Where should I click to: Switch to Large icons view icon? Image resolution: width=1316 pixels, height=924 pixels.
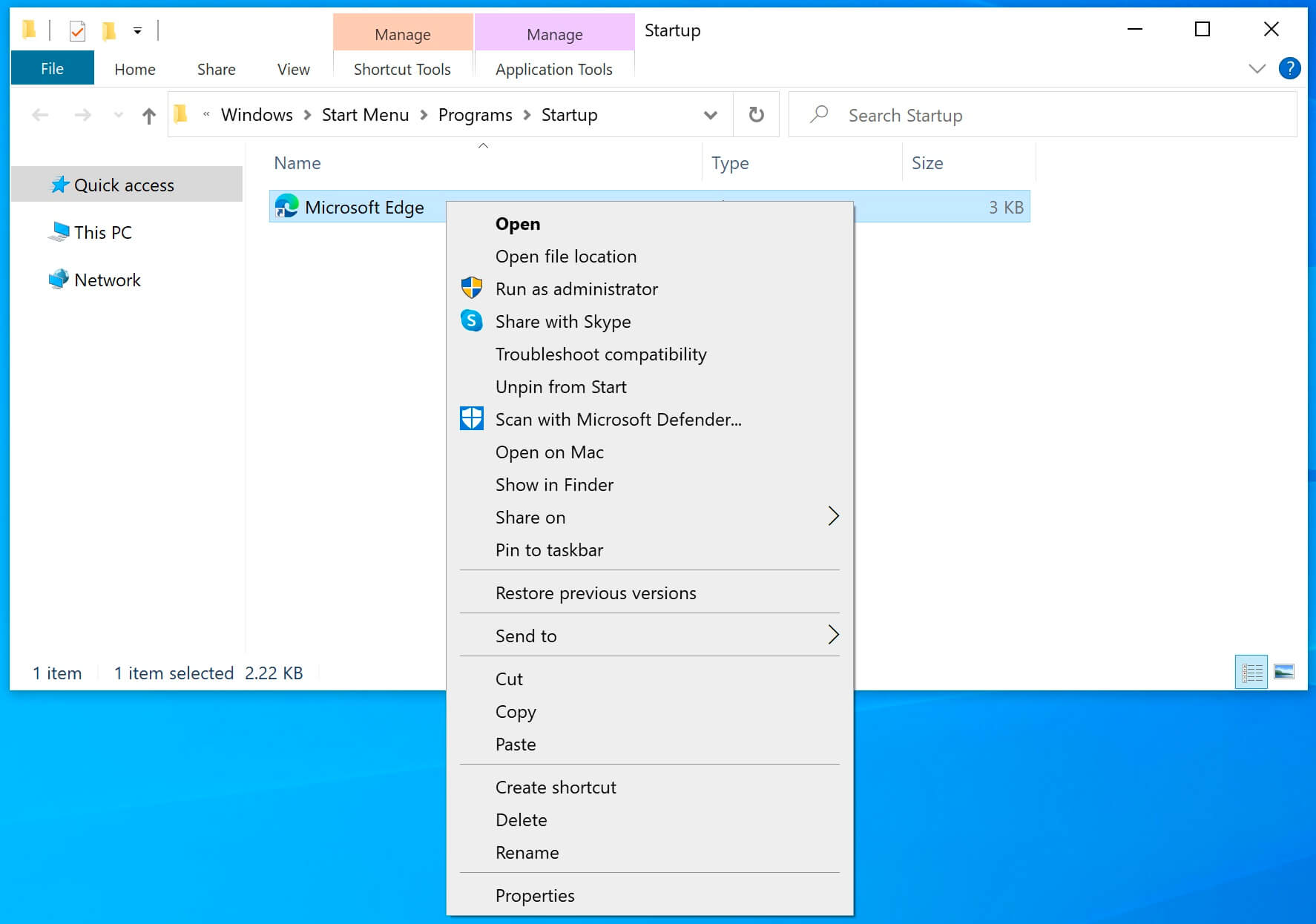[1284, 672]
